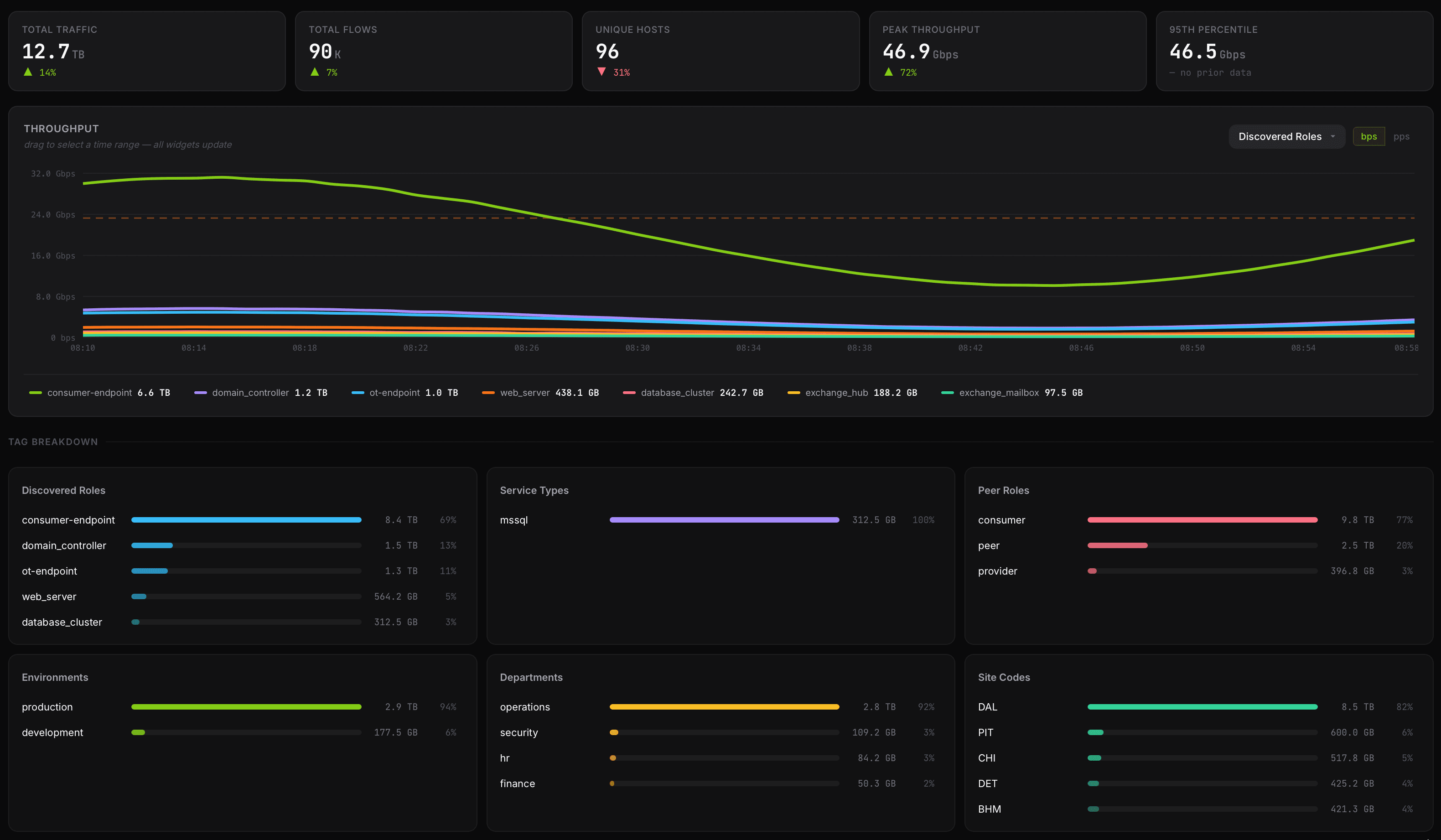This screenshot has width=1441, height=840.
Task: Open the Peak Throughput card details
Action: tap(1007, 51)
